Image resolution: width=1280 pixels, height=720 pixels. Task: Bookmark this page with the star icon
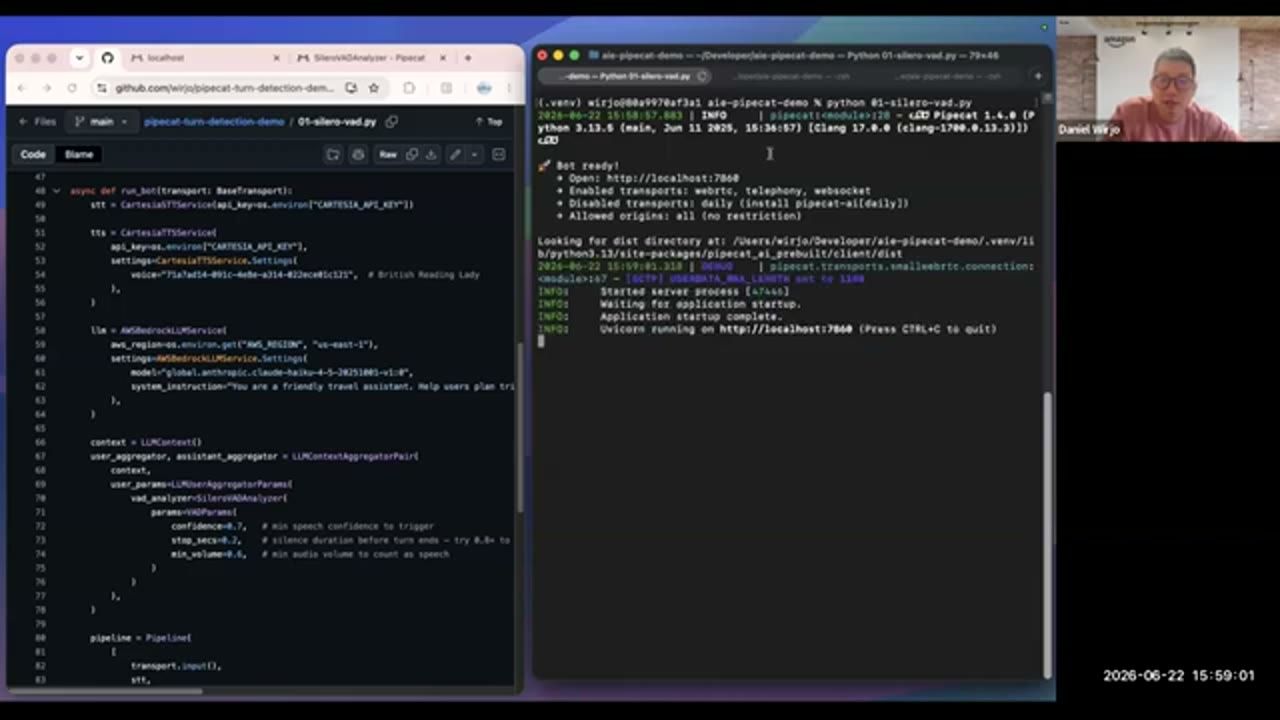373,88
